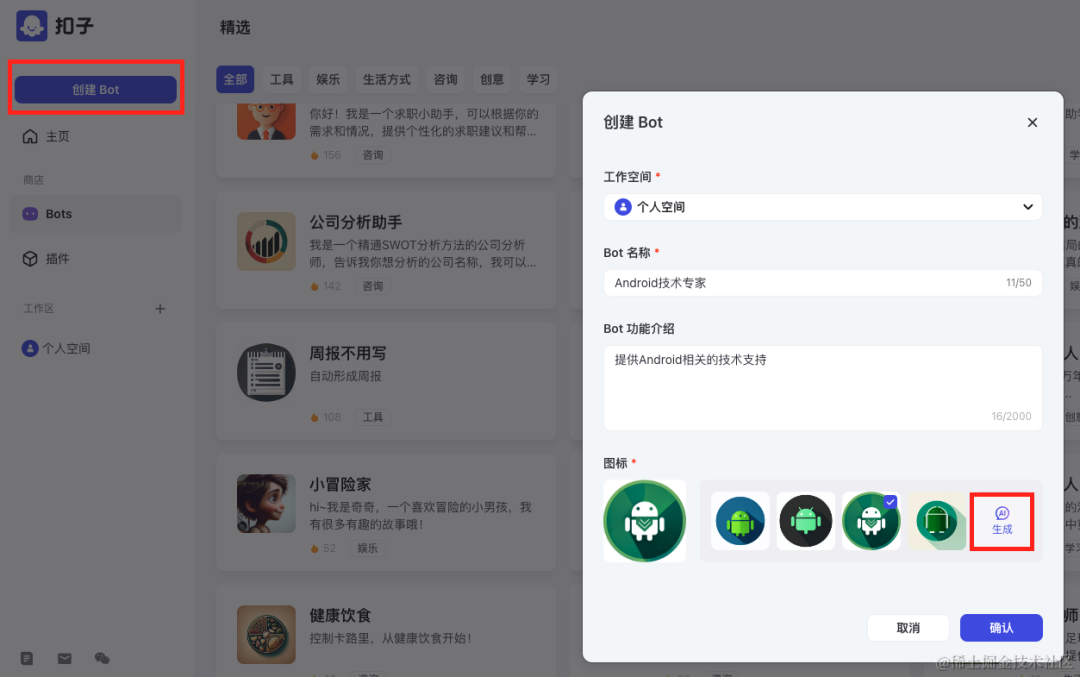Click the AI 生成 icon generator
The width and height of the screenshot is (1080, 677).
pos(1002,521)
